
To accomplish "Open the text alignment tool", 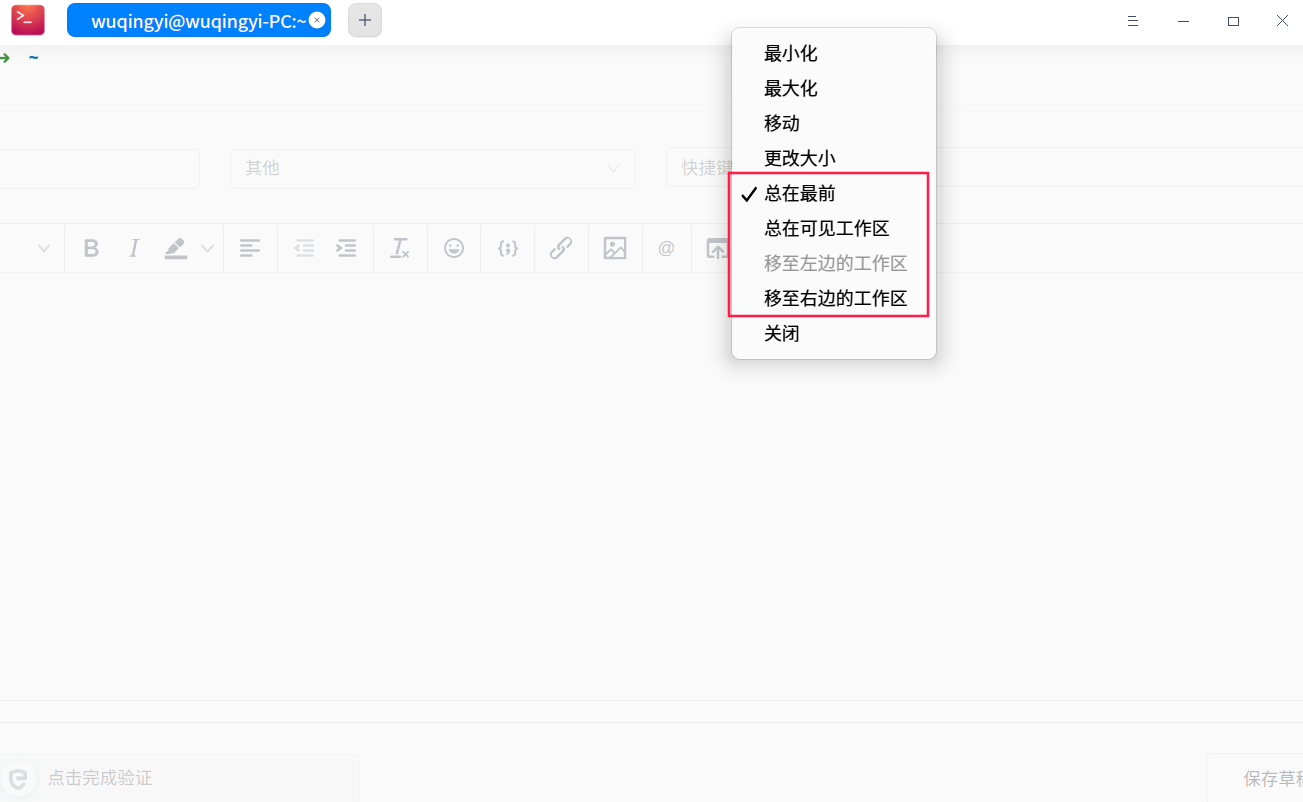I will [x=250, y=248].
